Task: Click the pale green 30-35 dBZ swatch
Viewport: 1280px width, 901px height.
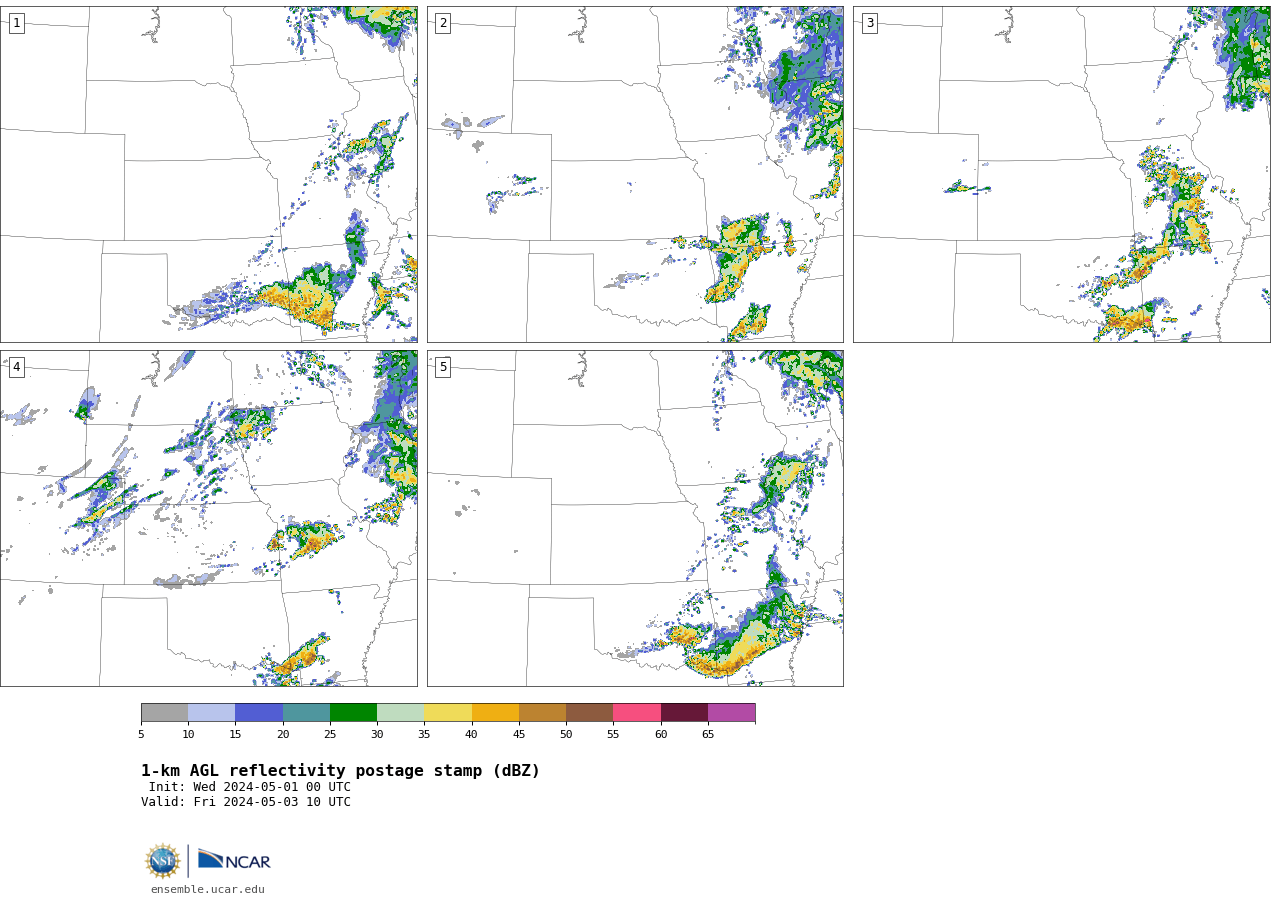Action: tap(400, 712)
